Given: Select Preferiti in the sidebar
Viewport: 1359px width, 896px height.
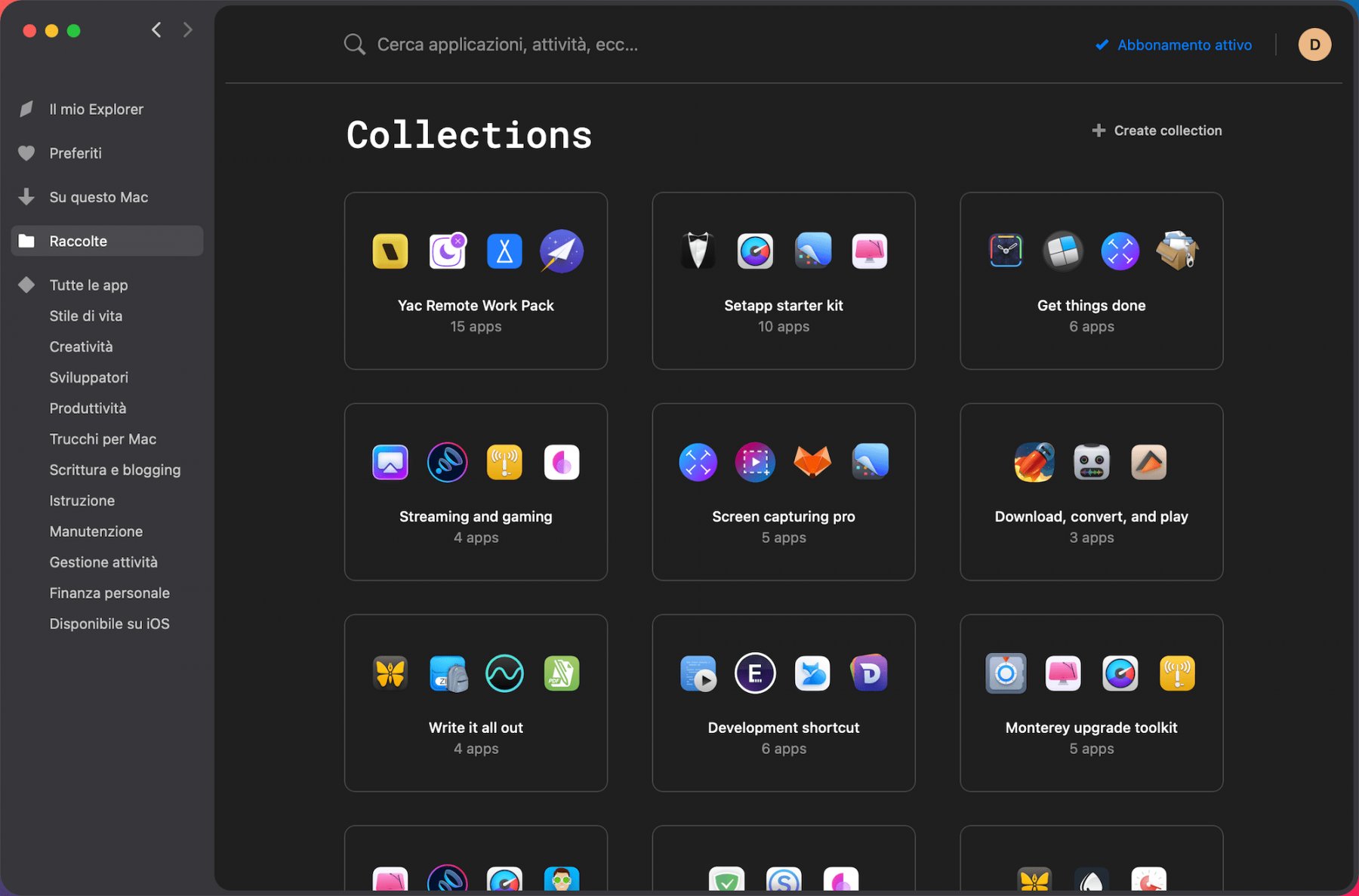Looking at the screenshot, I should [x=75, y=153].
